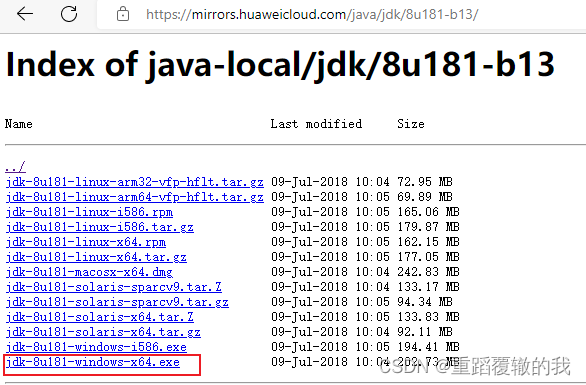
Task: Select the 69.89 MB size value
Action: 425,197
